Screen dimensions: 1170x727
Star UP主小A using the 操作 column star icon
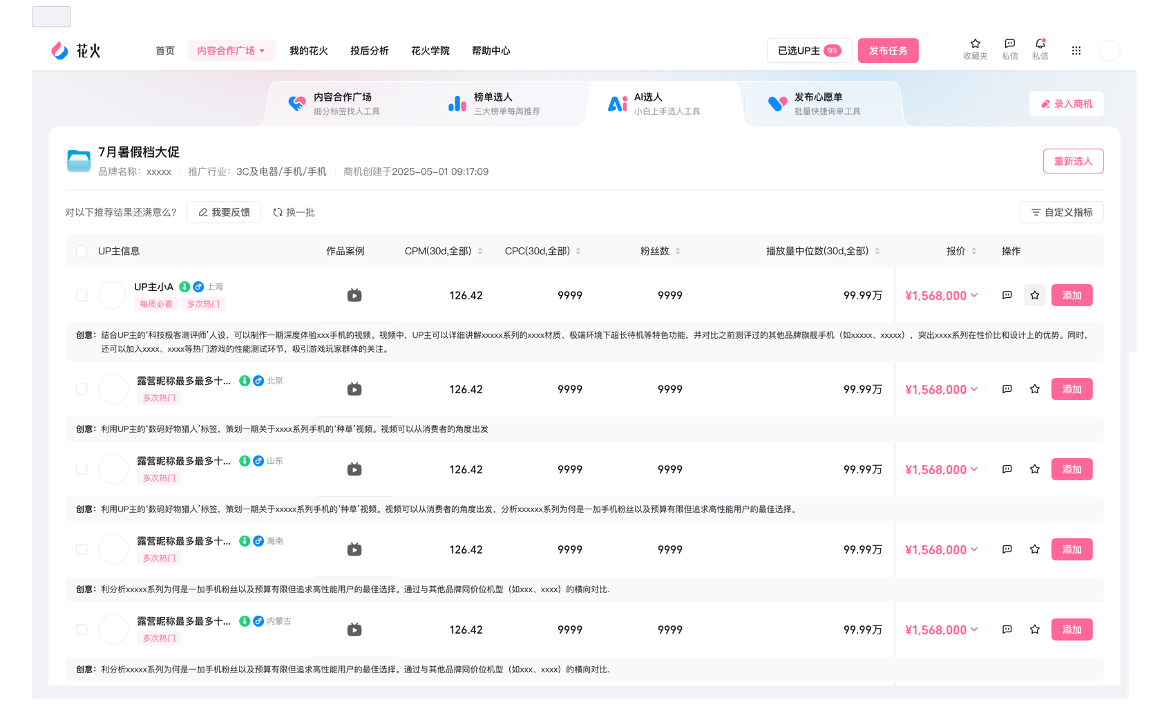click(1034, 294)
